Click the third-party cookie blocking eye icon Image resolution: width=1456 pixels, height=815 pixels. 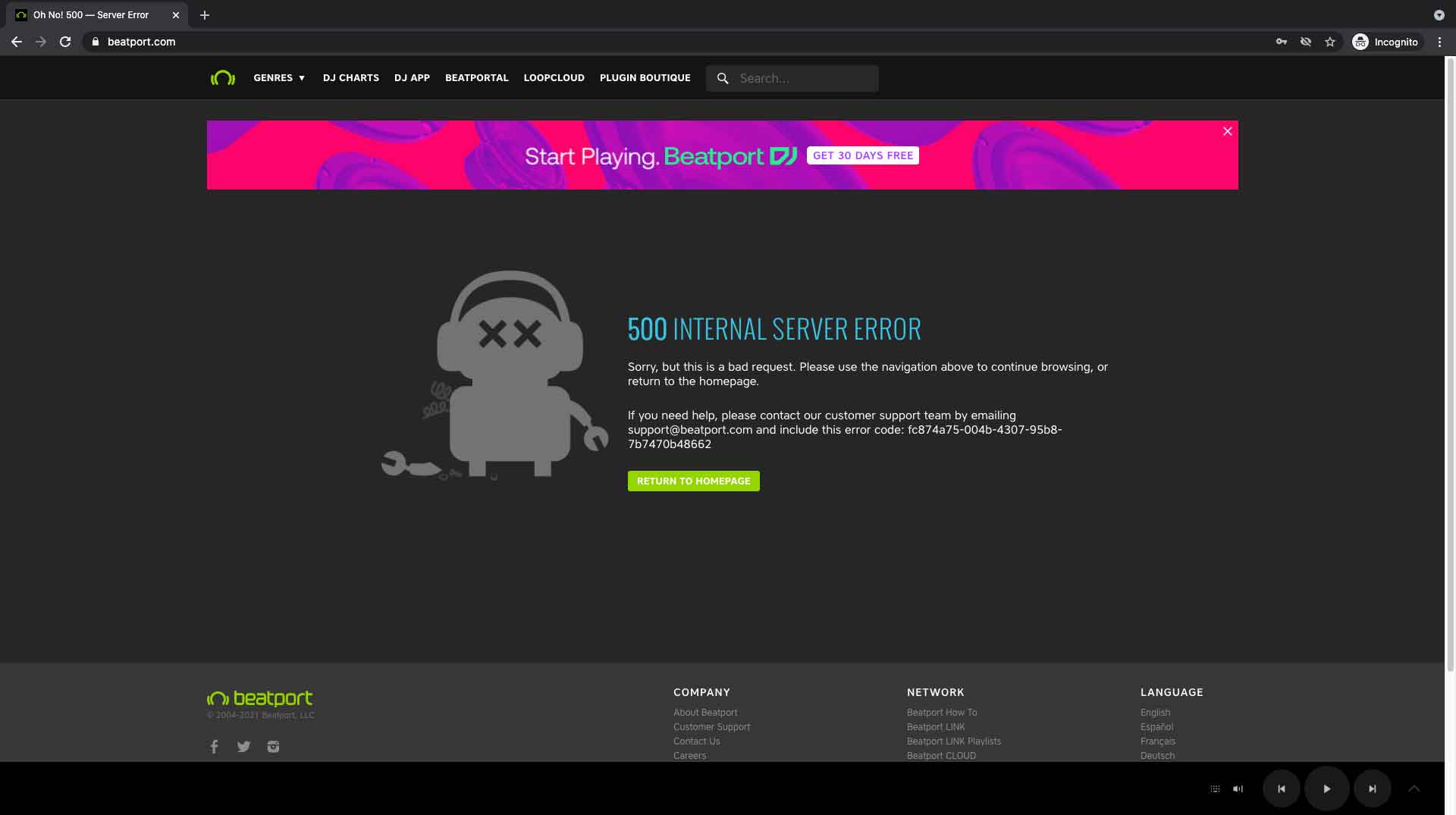(x=1305, y=42)
